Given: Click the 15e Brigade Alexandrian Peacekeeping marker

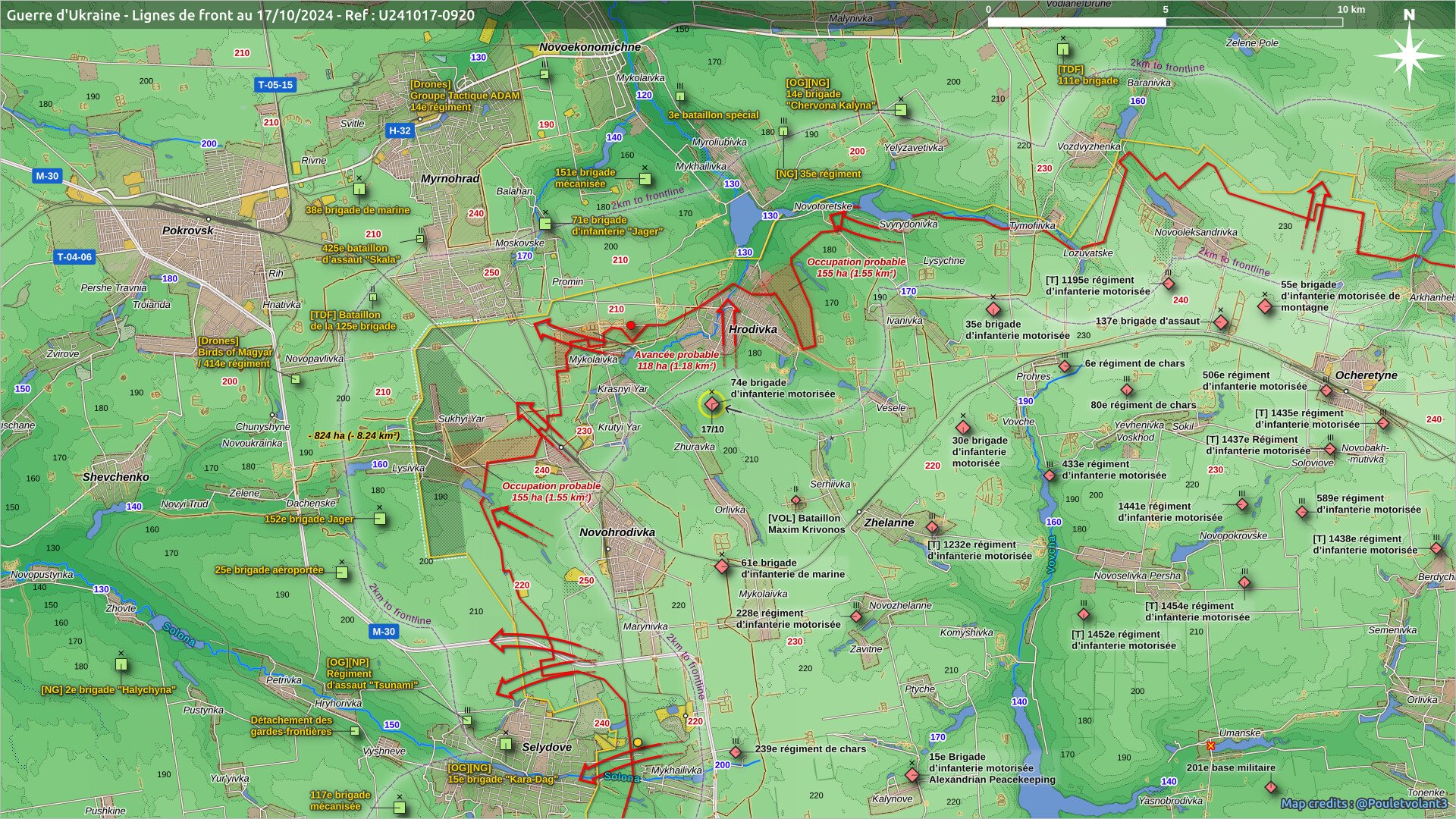Looking at the screenshot, I should 912,775.
